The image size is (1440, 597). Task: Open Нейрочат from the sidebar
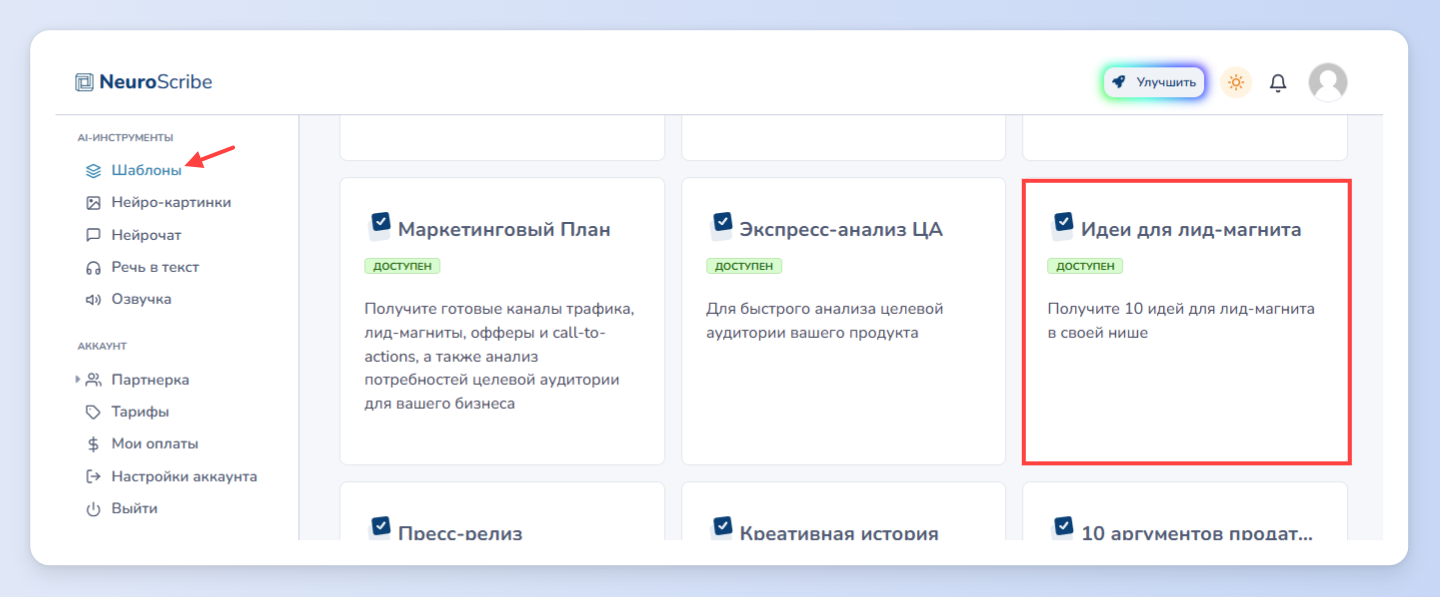(146, 236)
